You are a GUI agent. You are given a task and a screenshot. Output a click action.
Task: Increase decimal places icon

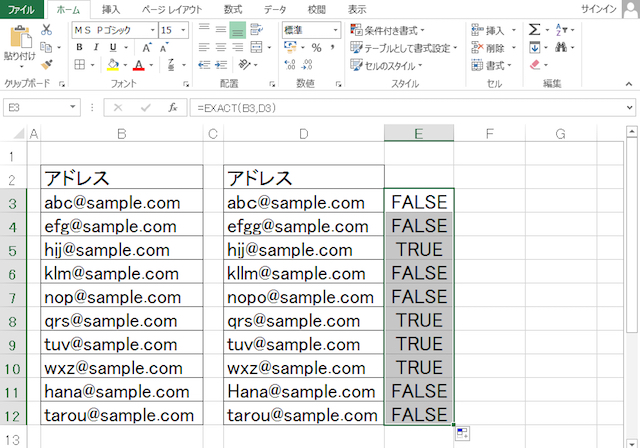[290, 65]
